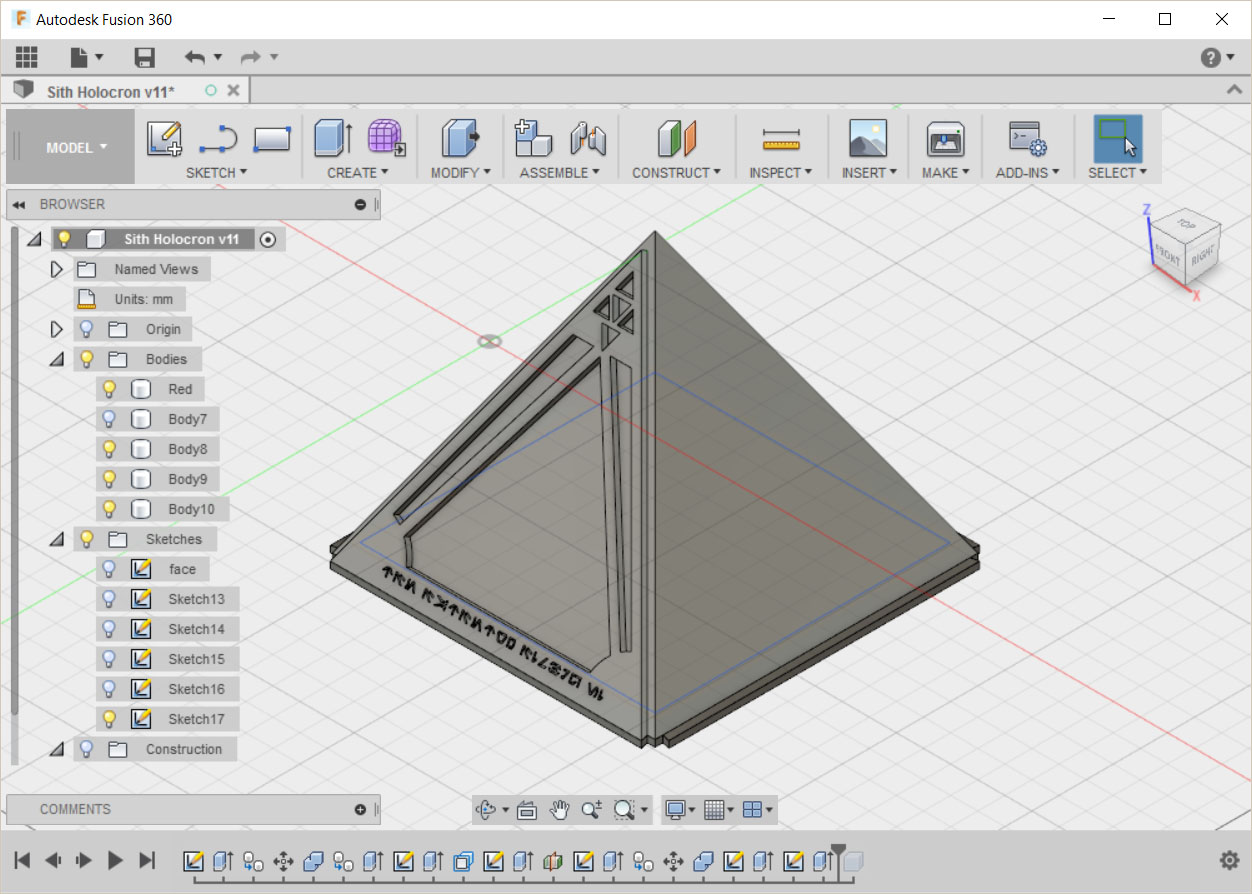Click the ViewCube orientation cube
Image resolution: width=1252 pixels, height=894 pixels.
click(1185, 243)
